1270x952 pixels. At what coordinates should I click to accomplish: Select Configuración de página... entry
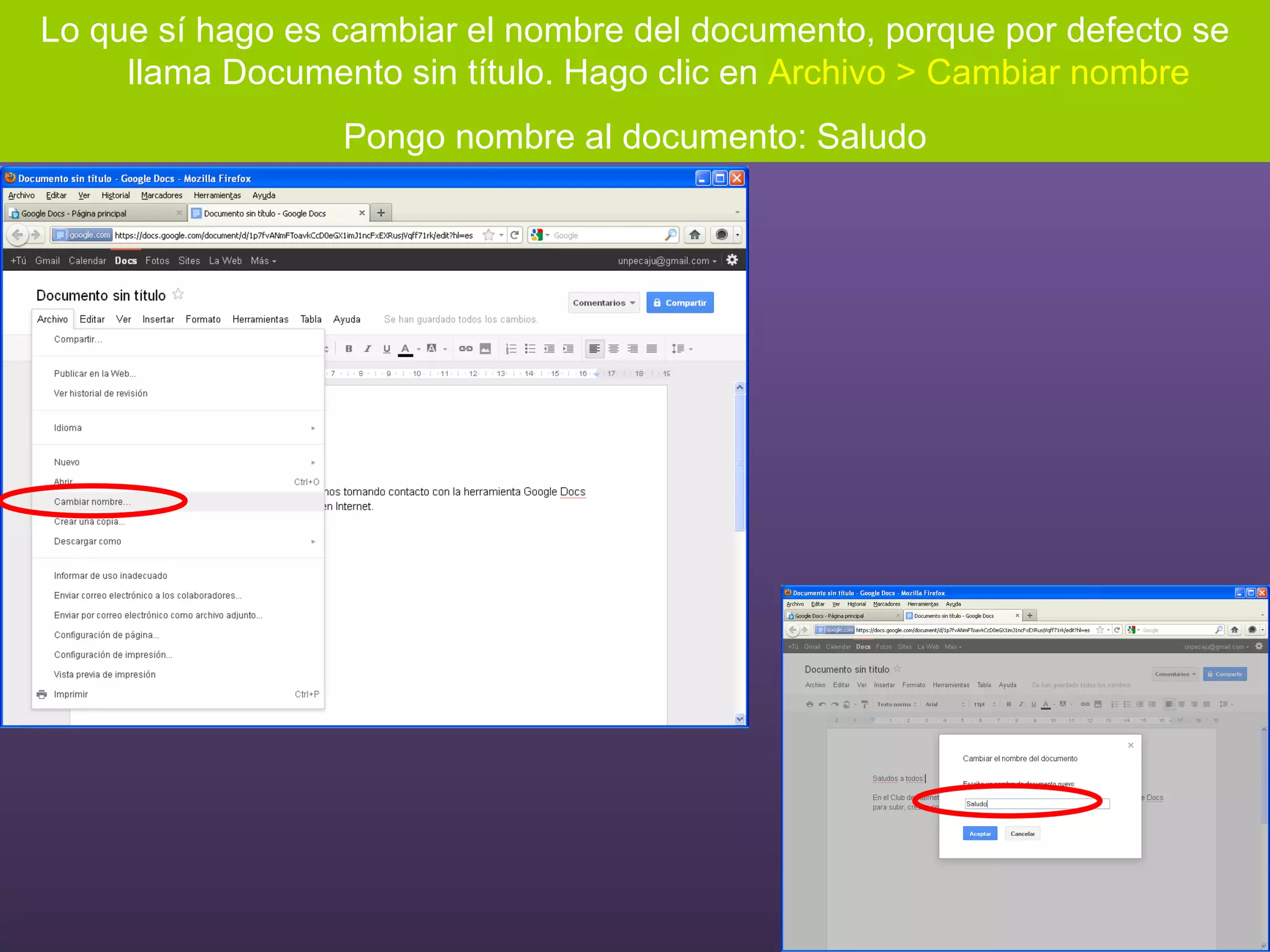[x=178, y=635]
